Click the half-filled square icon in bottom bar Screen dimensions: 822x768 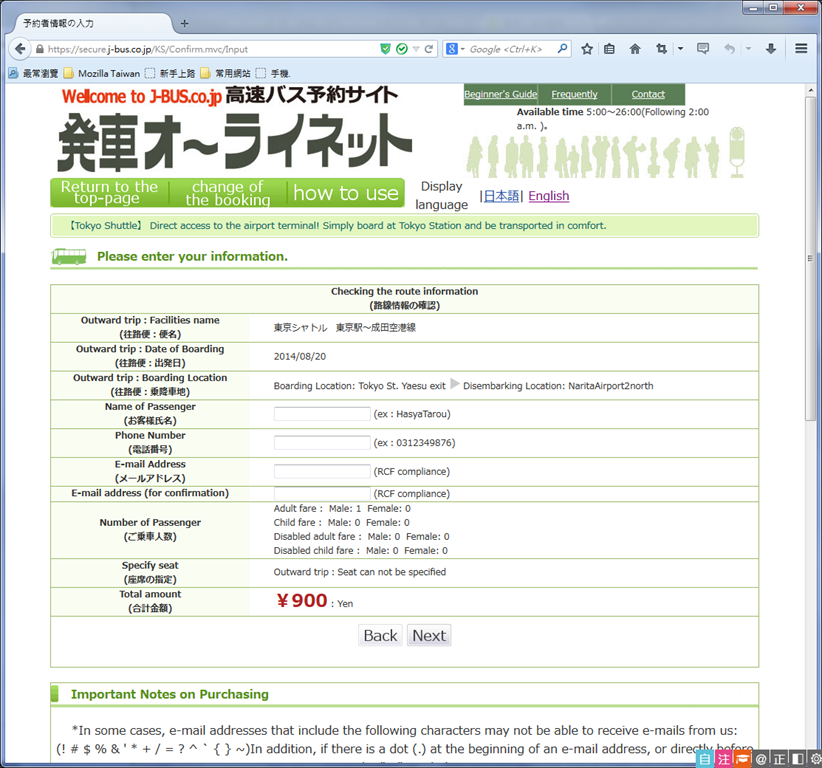click(x=798, y=759)
